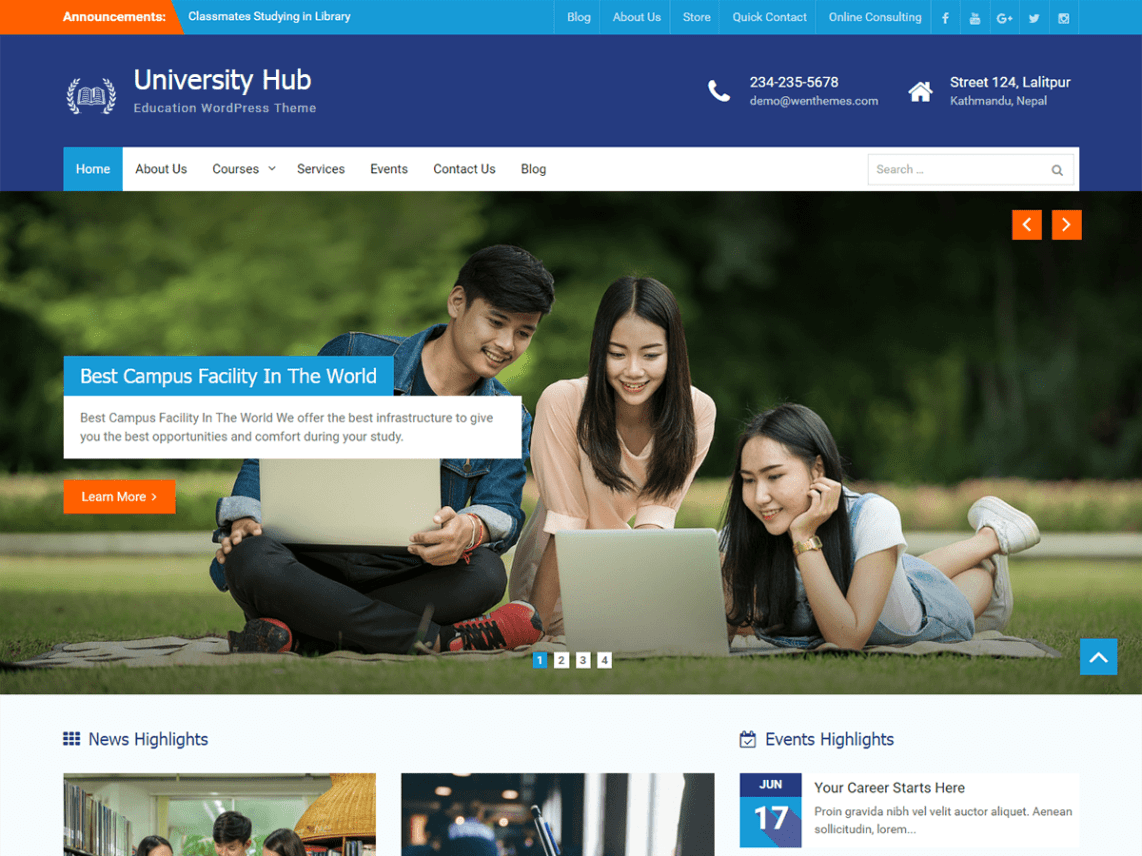This screenshot has height=856, width=1142.
Task: Click the house icon beside Street 124 address
Action: (920, 91)
